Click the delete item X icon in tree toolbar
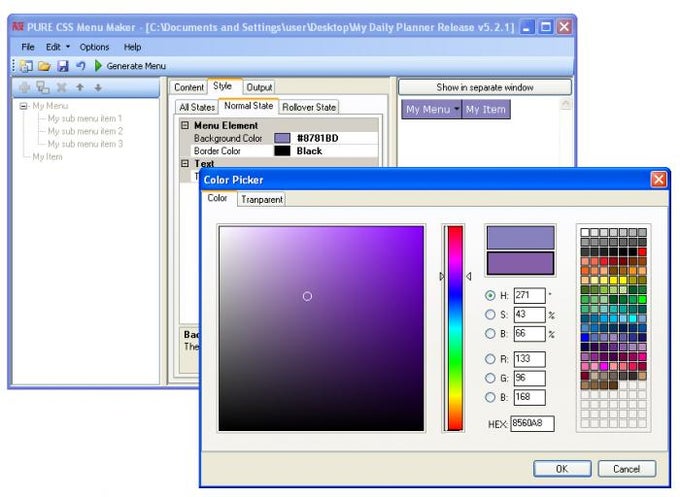This screenshot has width=680, height=497. 62,88
